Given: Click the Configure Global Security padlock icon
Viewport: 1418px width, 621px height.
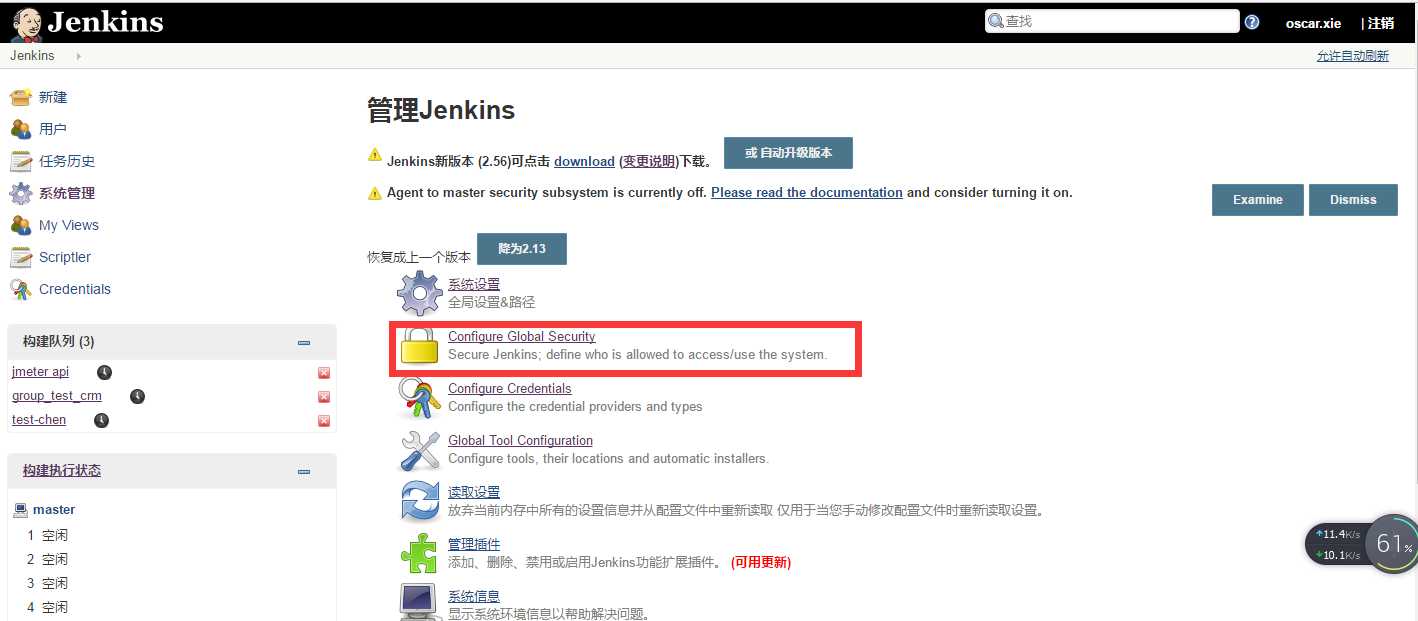Looking at the screenshot, I should [419, 346].
